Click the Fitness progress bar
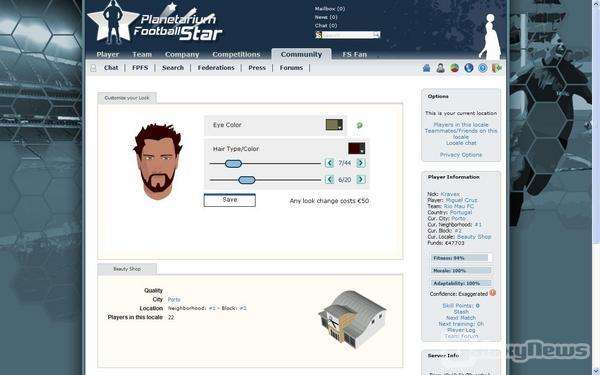 [460, 258]
